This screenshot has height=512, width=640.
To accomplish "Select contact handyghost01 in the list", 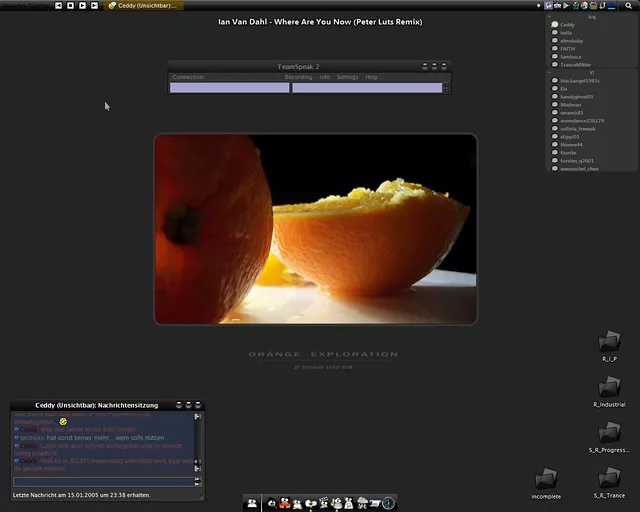I will (x=576, y=97).
